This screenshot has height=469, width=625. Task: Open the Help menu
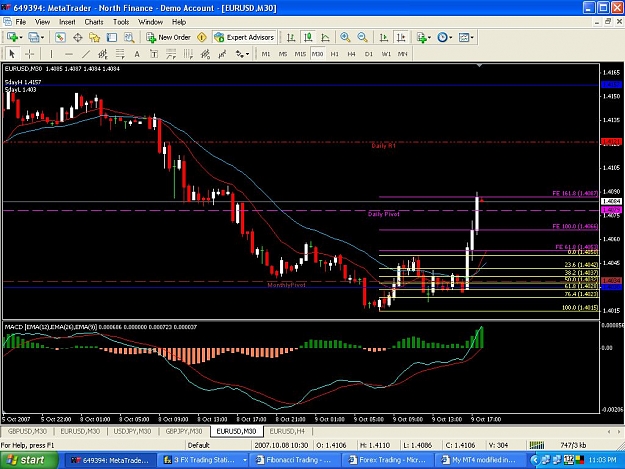(x=179, y=22)
